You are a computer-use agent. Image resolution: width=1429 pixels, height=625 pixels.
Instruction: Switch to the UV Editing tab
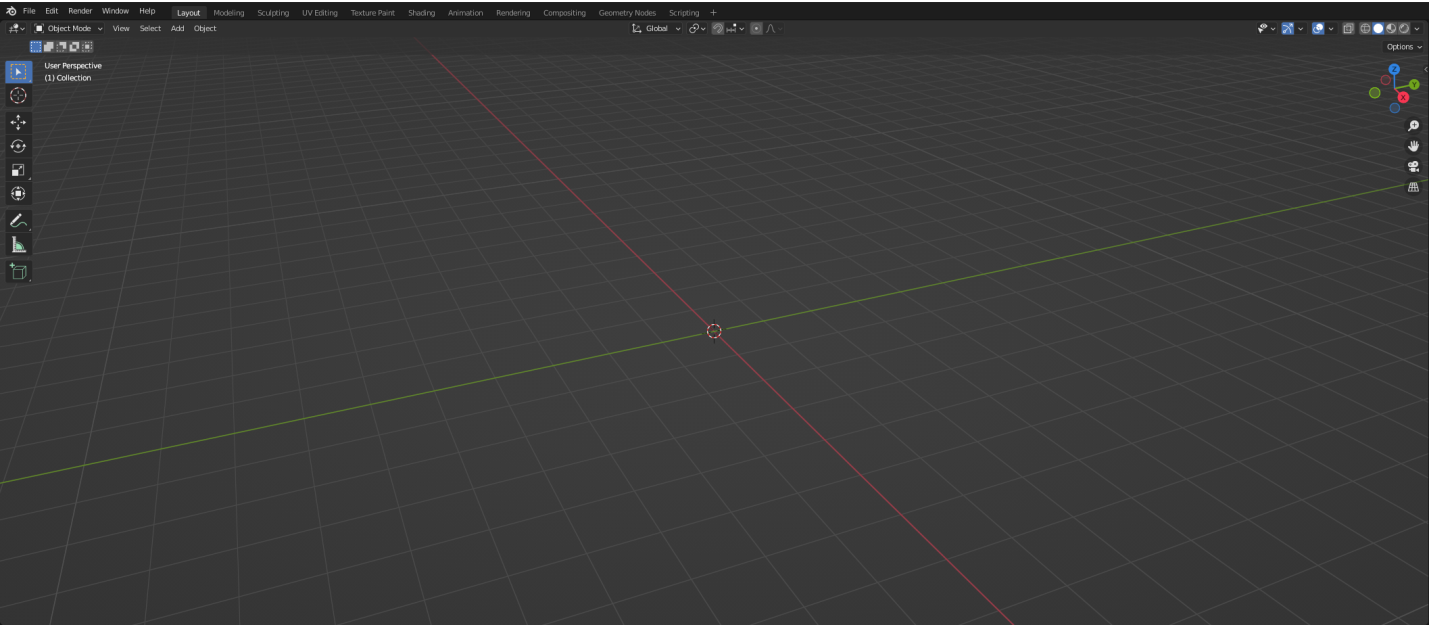pyautogui.click(x=320, y=13)
